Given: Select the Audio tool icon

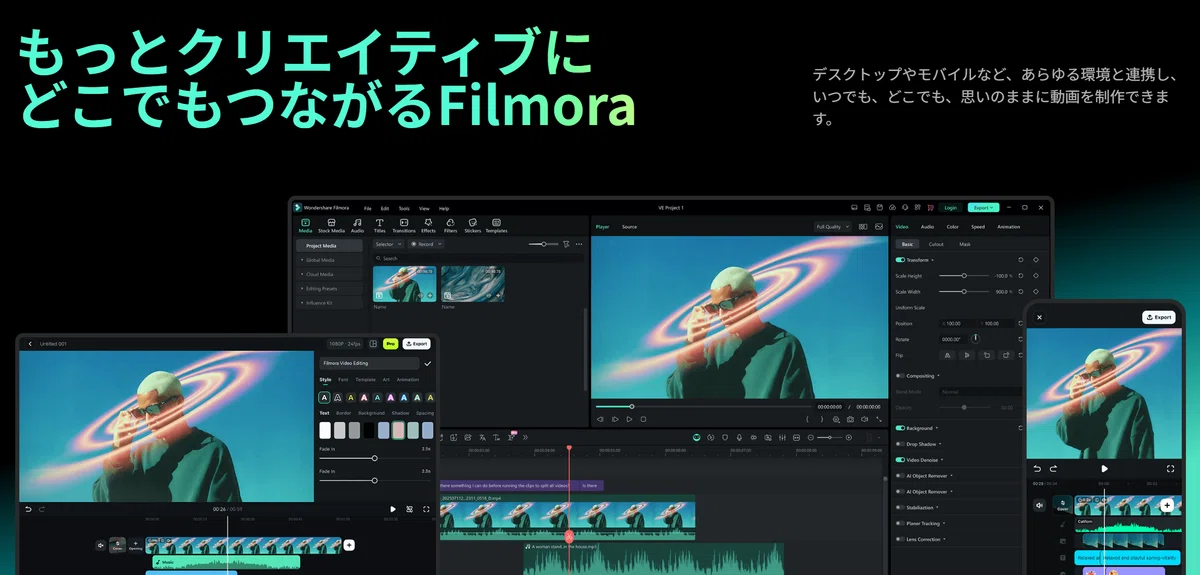Looking at the screenshot, I should [357, 225].
